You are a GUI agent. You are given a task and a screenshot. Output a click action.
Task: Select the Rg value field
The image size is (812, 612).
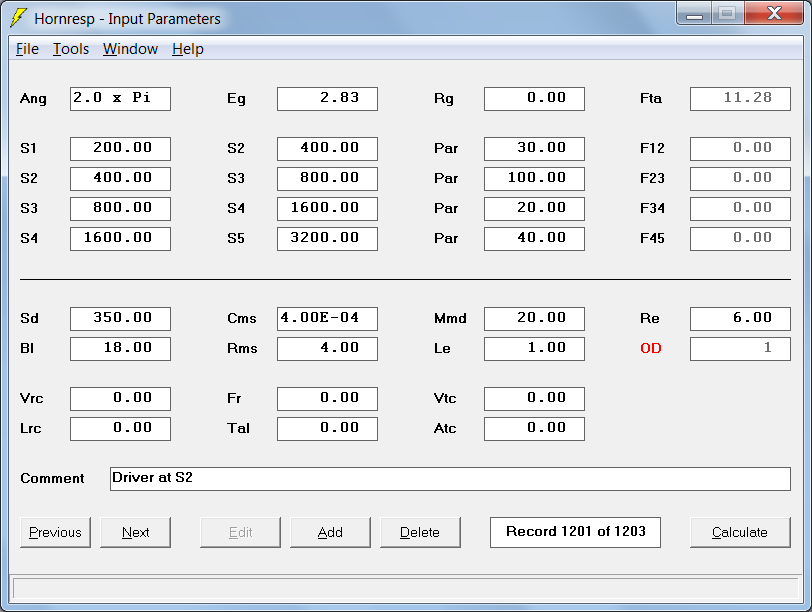[x=534, y=99]
